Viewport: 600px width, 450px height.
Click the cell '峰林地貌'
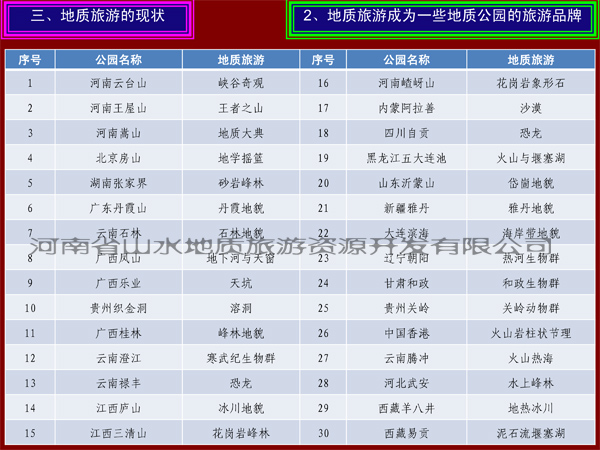(241, 333)
